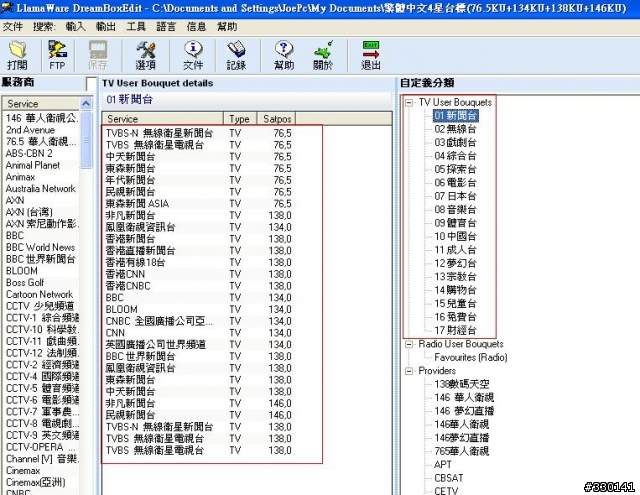This screenshot has width=640, height=495.
Task: Select bouquet 05 探索台
Action: pyautogui.click(x=455, y=169)
